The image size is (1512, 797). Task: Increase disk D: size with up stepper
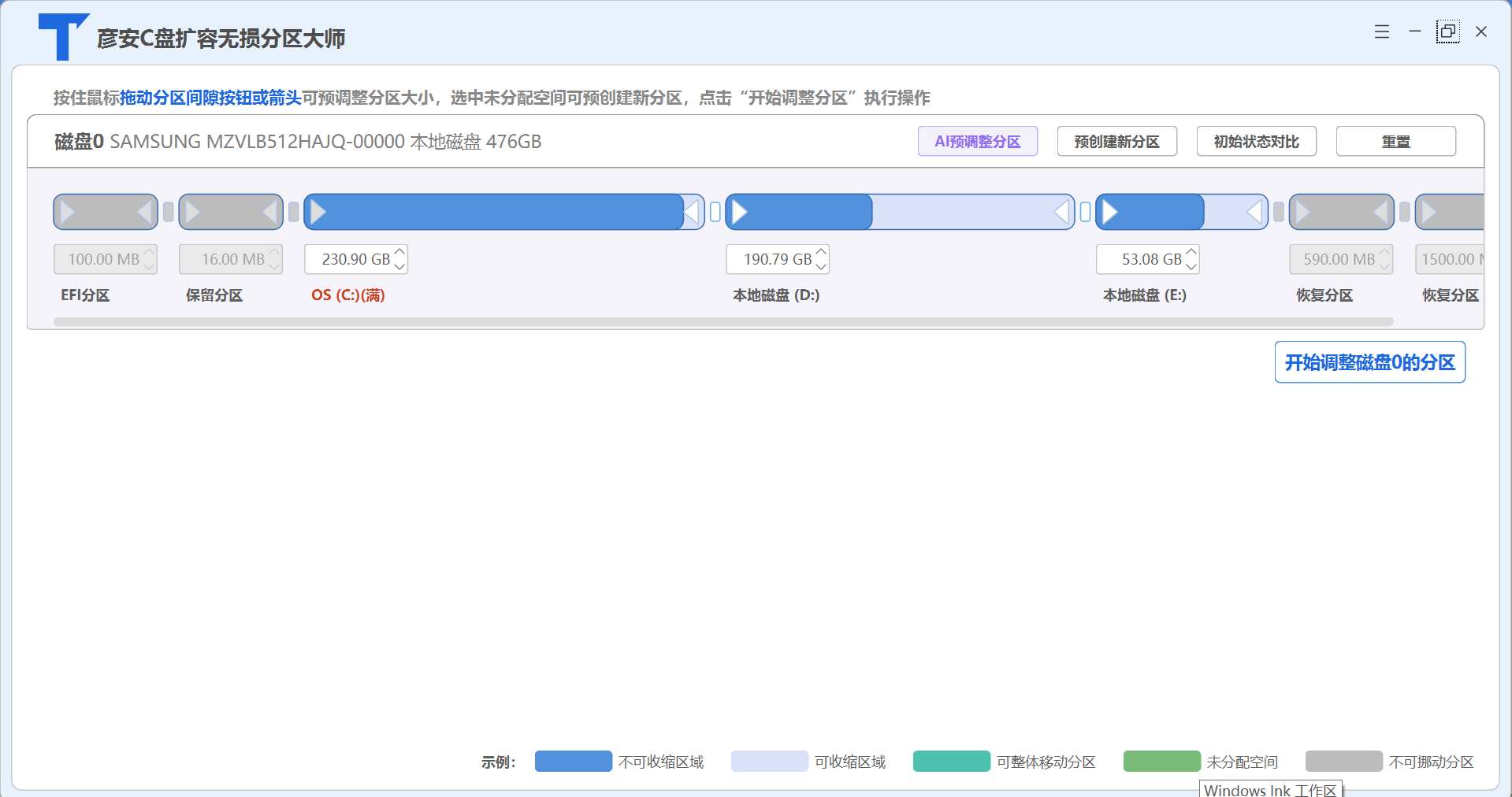click(821, 252)
